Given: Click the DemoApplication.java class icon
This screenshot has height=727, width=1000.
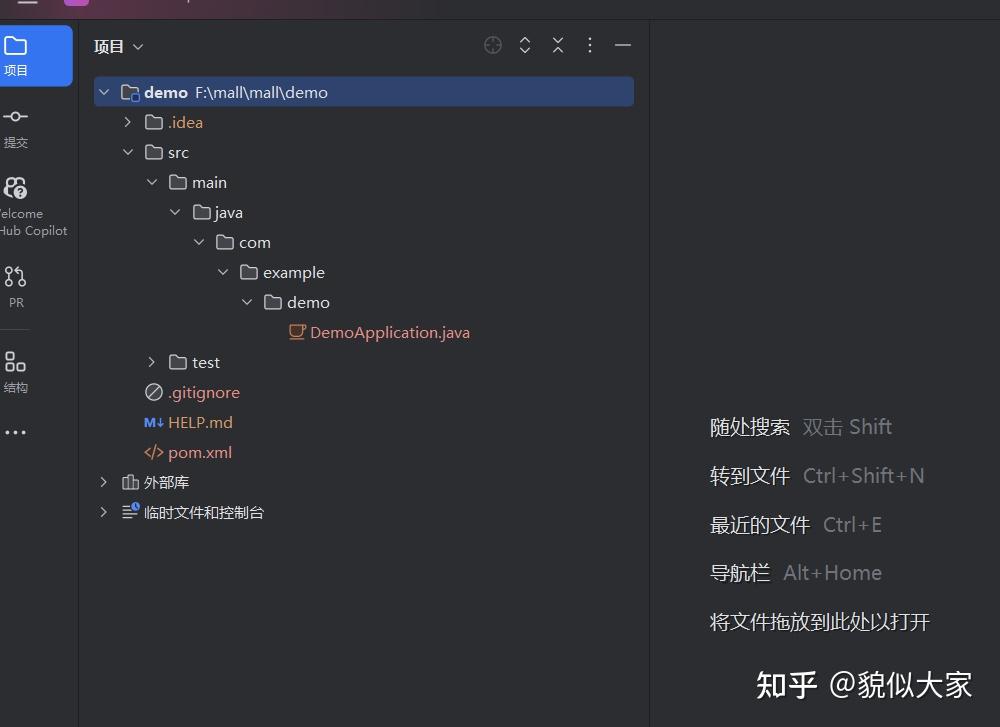Looking at the screenshot, I should tap(297, 332).
